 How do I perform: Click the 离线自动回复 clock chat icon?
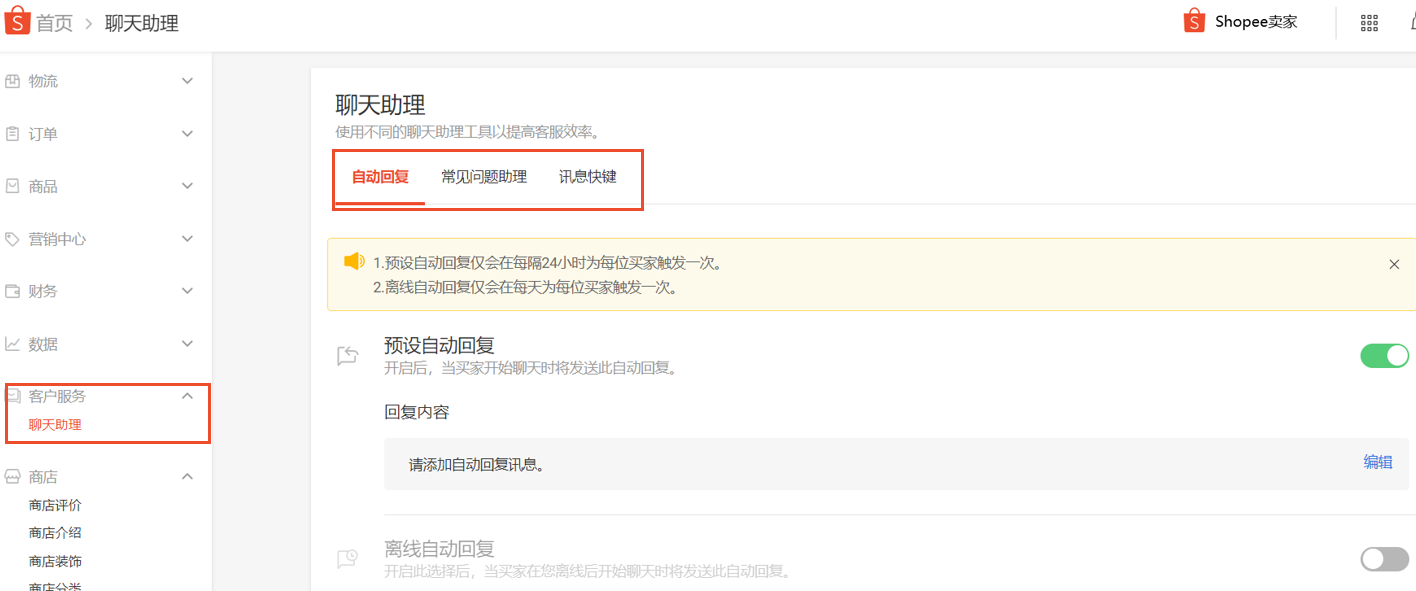click(347, 558)
